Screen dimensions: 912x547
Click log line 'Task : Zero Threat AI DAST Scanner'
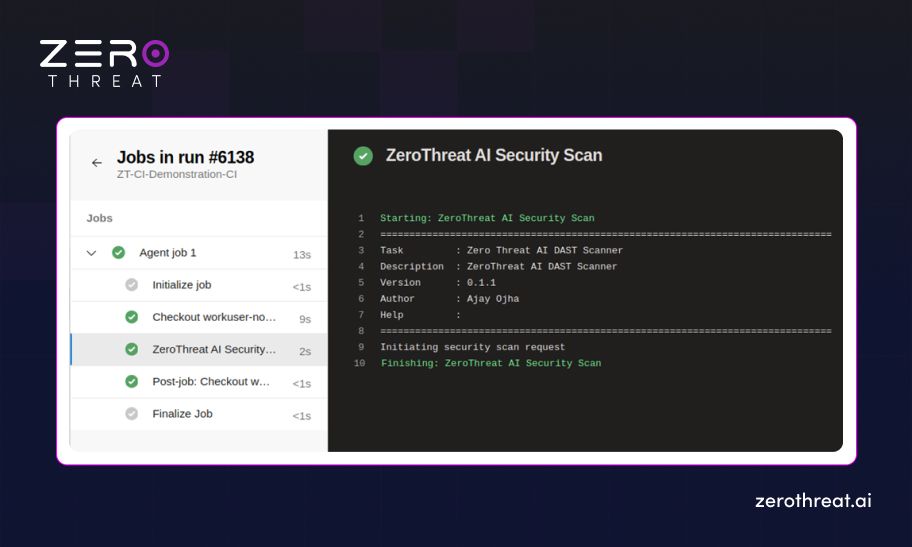[x=501, y=250]
